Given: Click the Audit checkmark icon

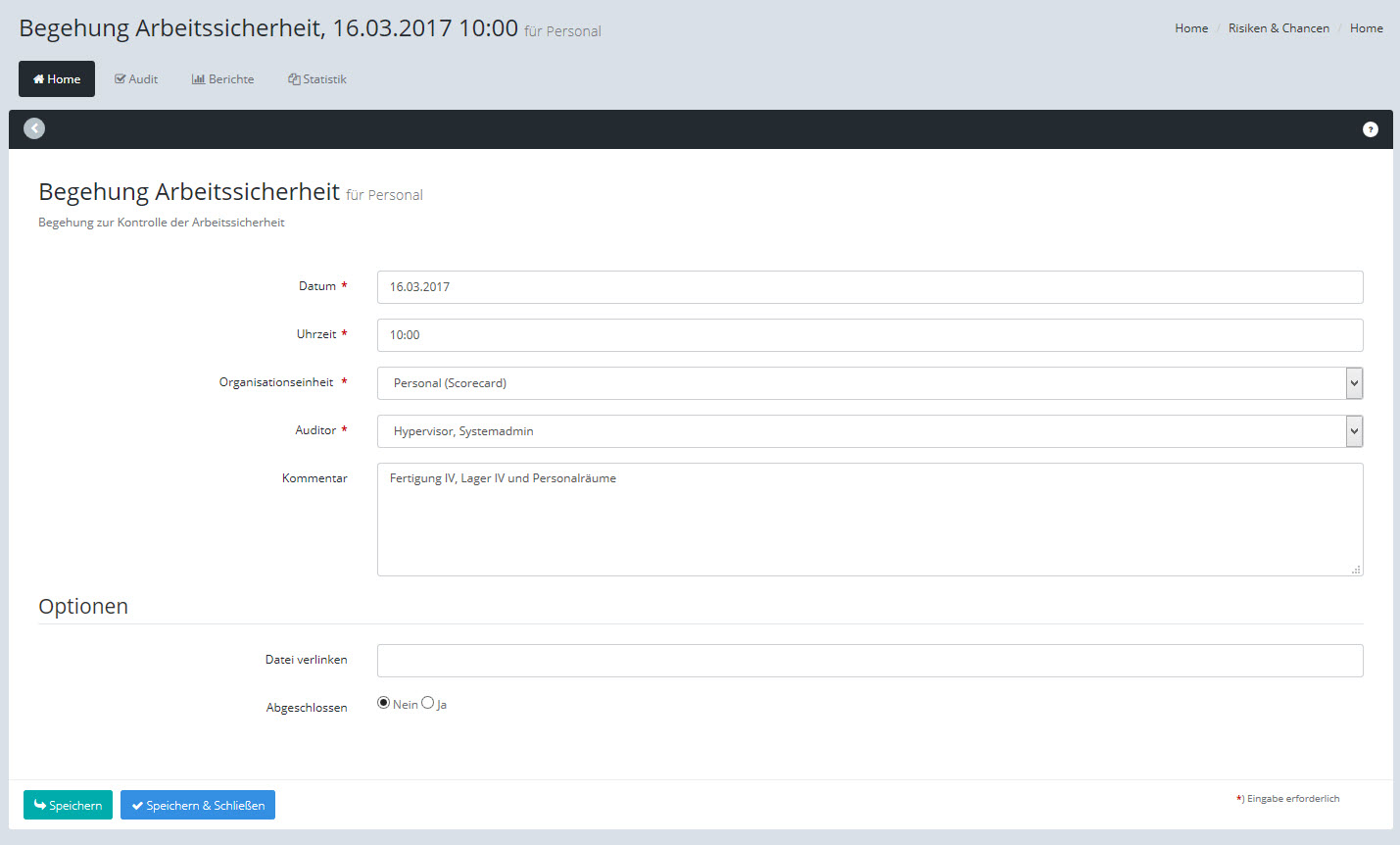Looking at the screenshot, I should [121, 79].
